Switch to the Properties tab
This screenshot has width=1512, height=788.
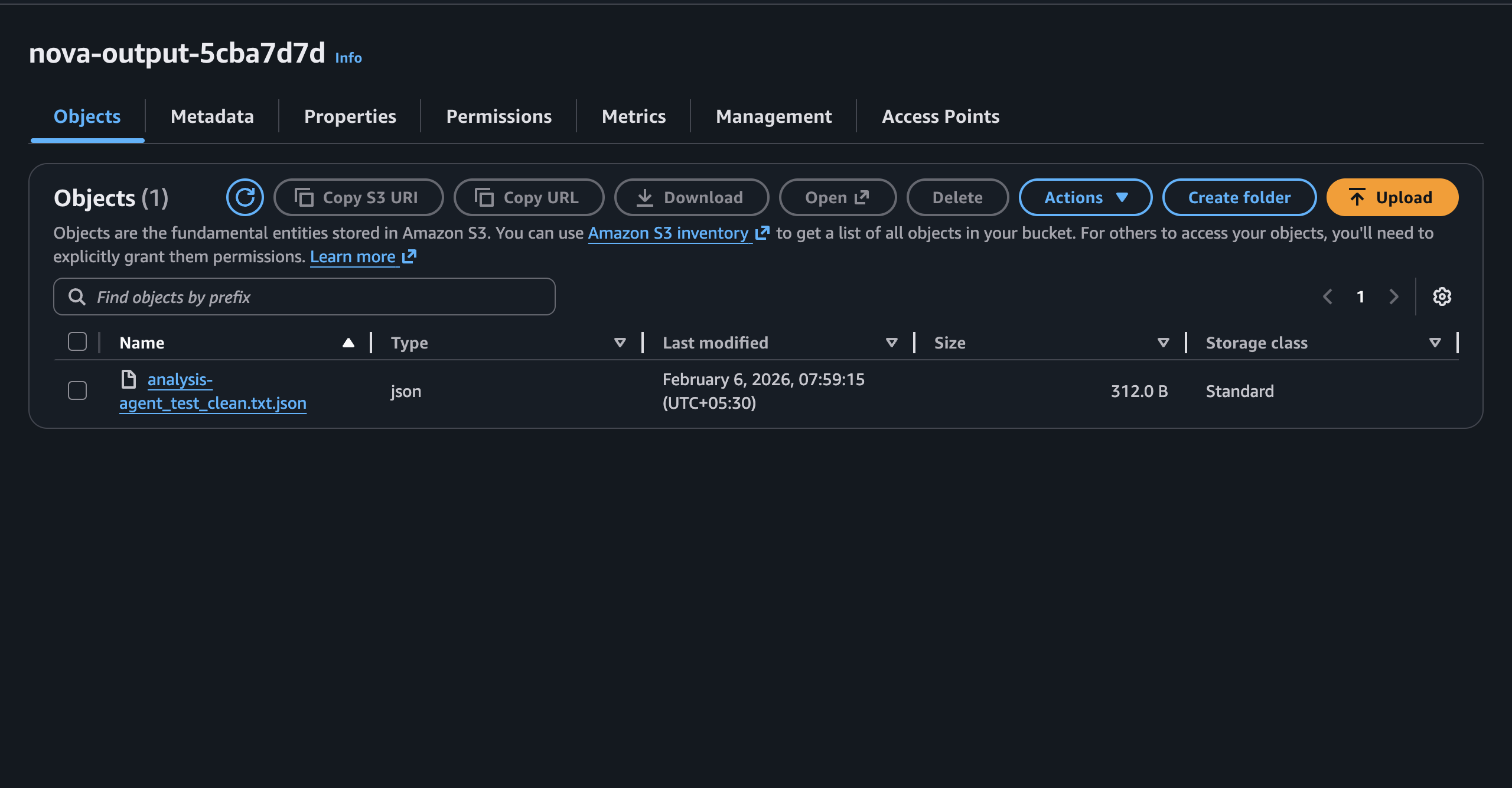pos(350,116)
